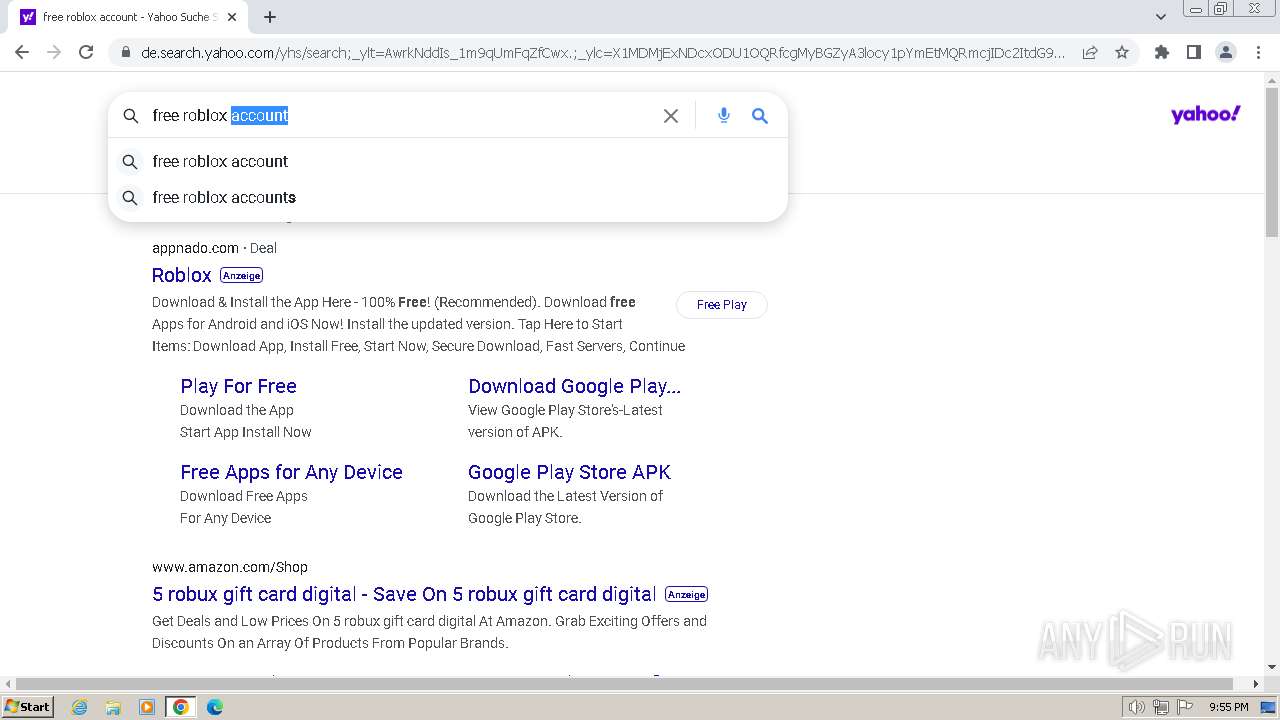Choose suggestion 'free roblox account'
This screenshot has width=1280, height=720.
coord(448,161)
